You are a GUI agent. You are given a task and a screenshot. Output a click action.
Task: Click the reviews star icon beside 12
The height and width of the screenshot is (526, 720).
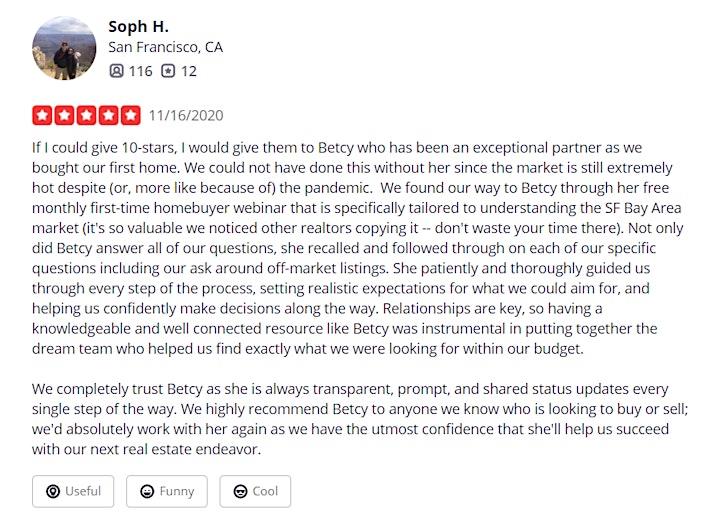168,71
